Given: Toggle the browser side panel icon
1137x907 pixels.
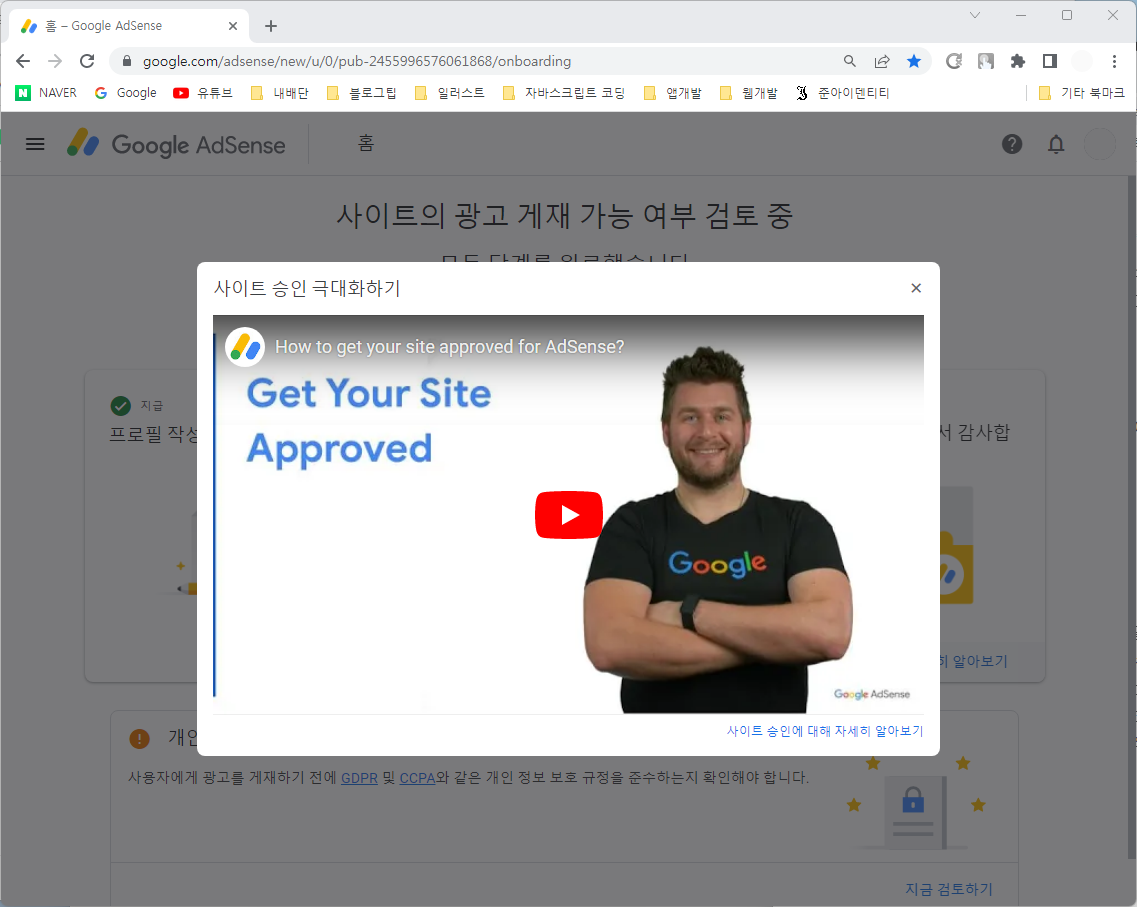Looking at the screenshot, I should point(1049,61).
